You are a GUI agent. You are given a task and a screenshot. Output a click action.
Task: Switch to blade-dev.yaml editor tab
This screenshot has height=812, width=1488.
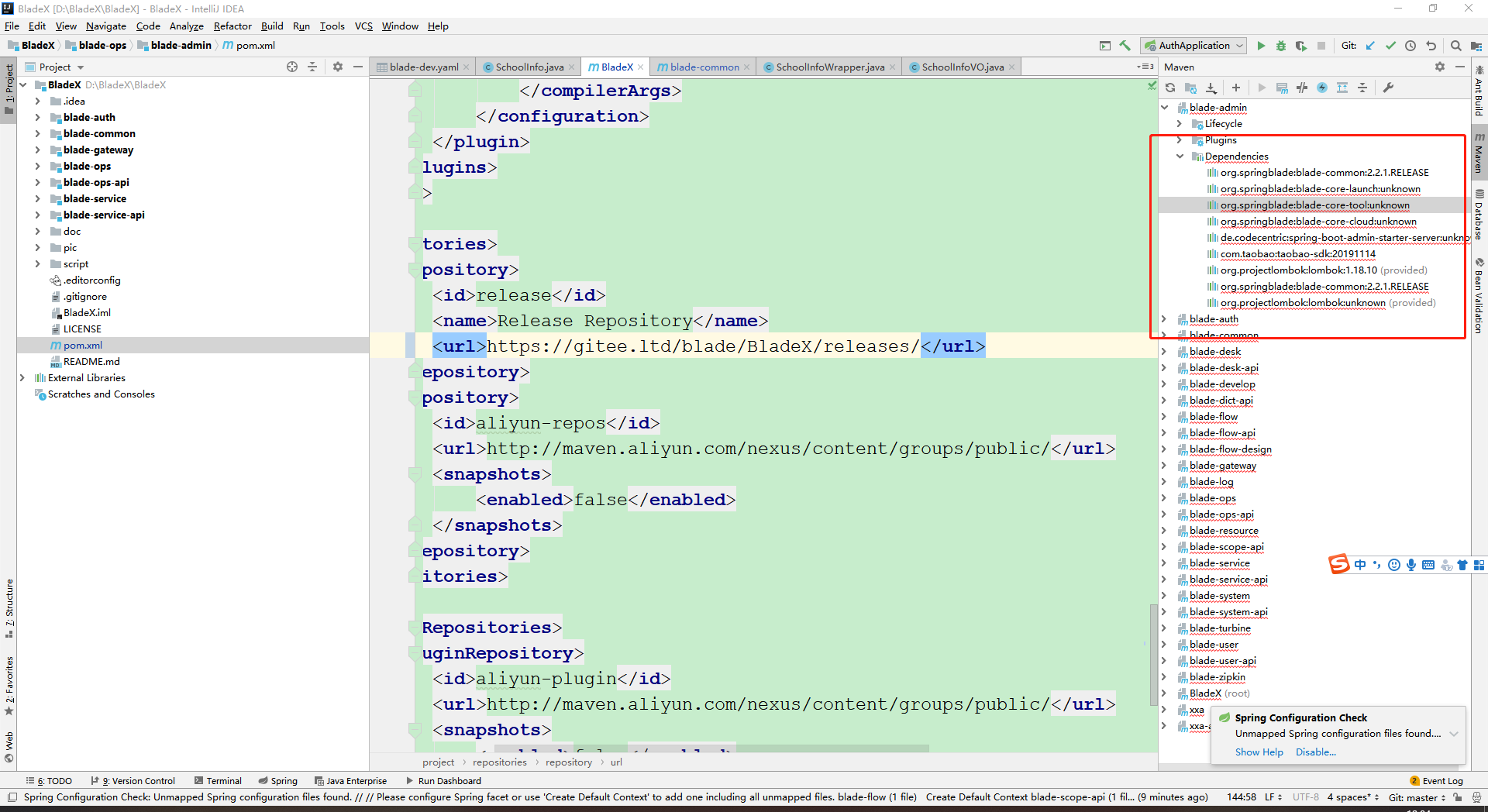pos(422,67)
